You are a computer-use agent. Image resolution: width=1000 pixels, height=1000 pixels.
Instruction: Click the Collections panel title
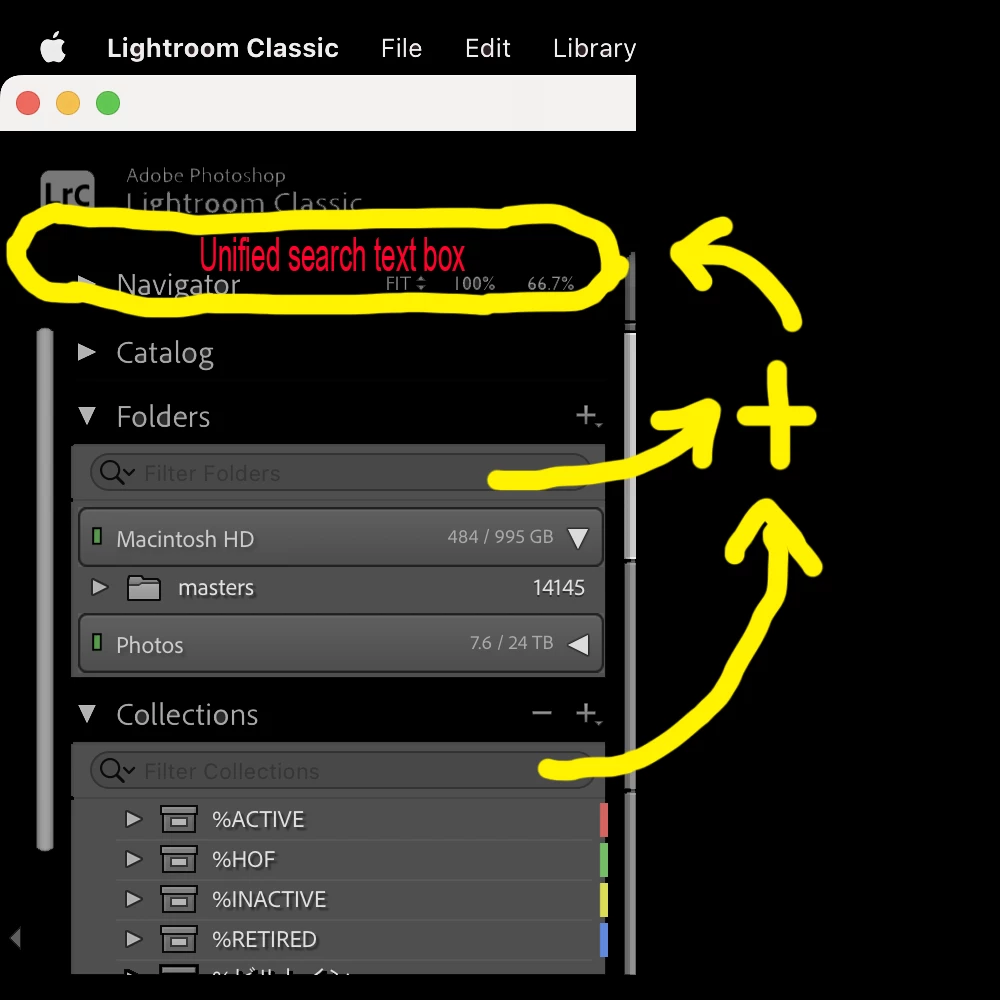pos(188,714)
